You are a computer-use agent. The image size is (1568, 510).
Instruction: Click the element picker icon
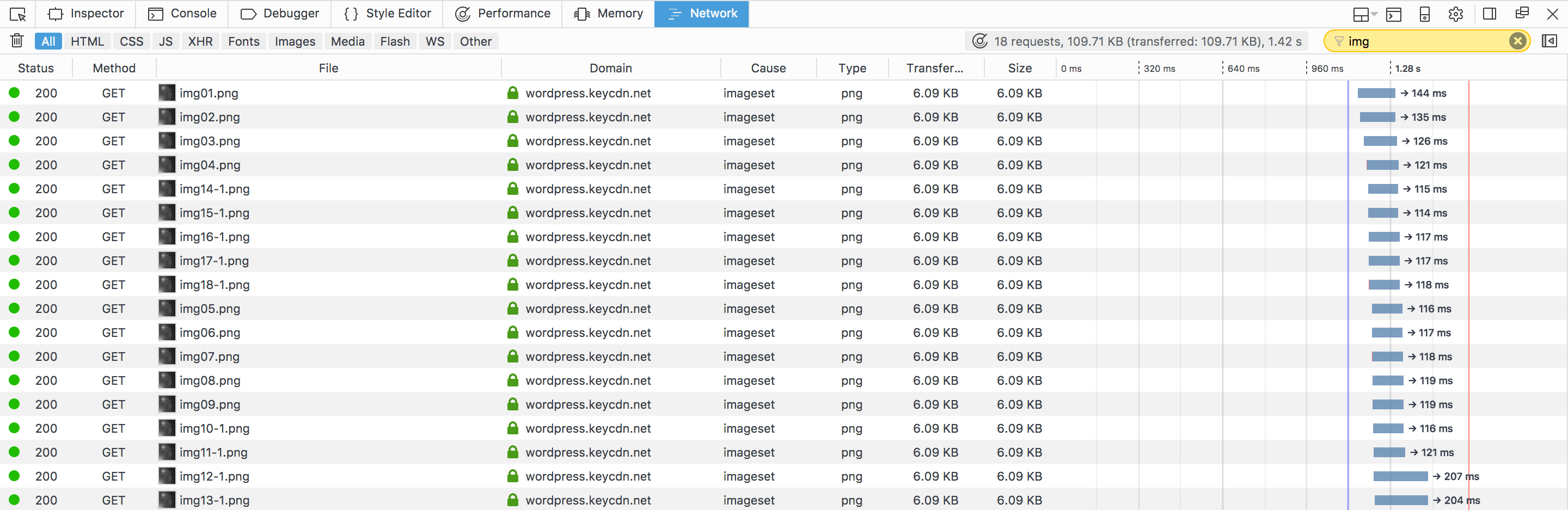click(x=19, y=14)
